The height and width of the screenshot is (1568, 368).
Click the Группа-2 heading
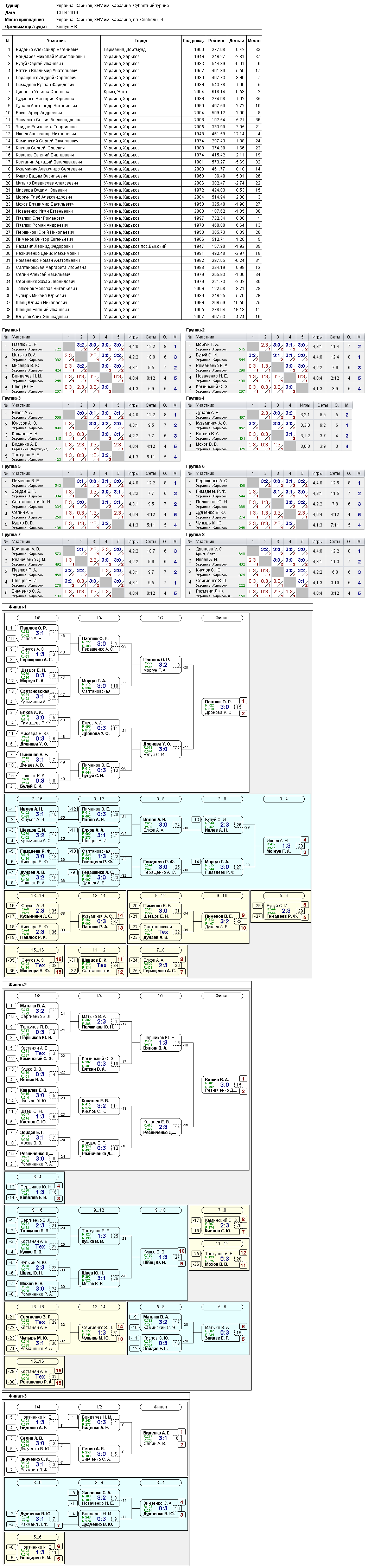[x=196, y=330]
